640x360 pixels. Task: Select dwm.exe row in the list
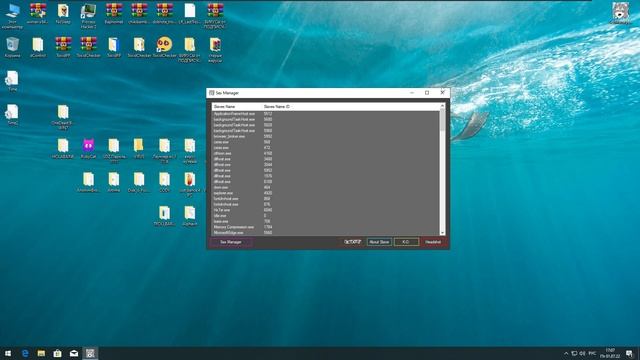[x=326, y=187]
